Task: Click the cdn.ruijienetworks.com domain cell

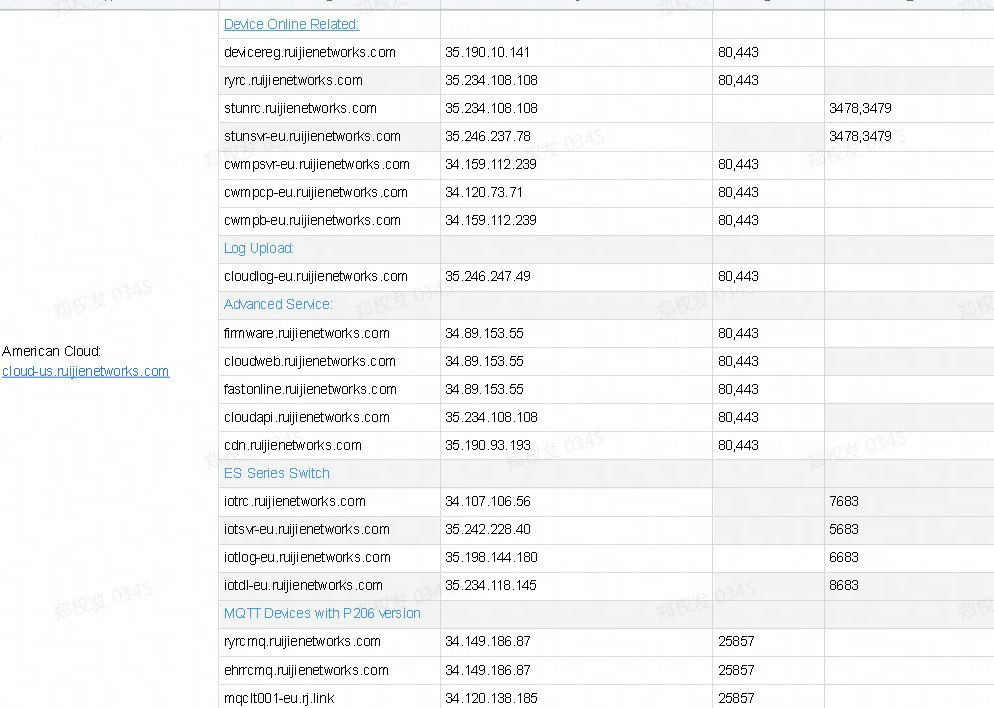Action: pos(292,445)
